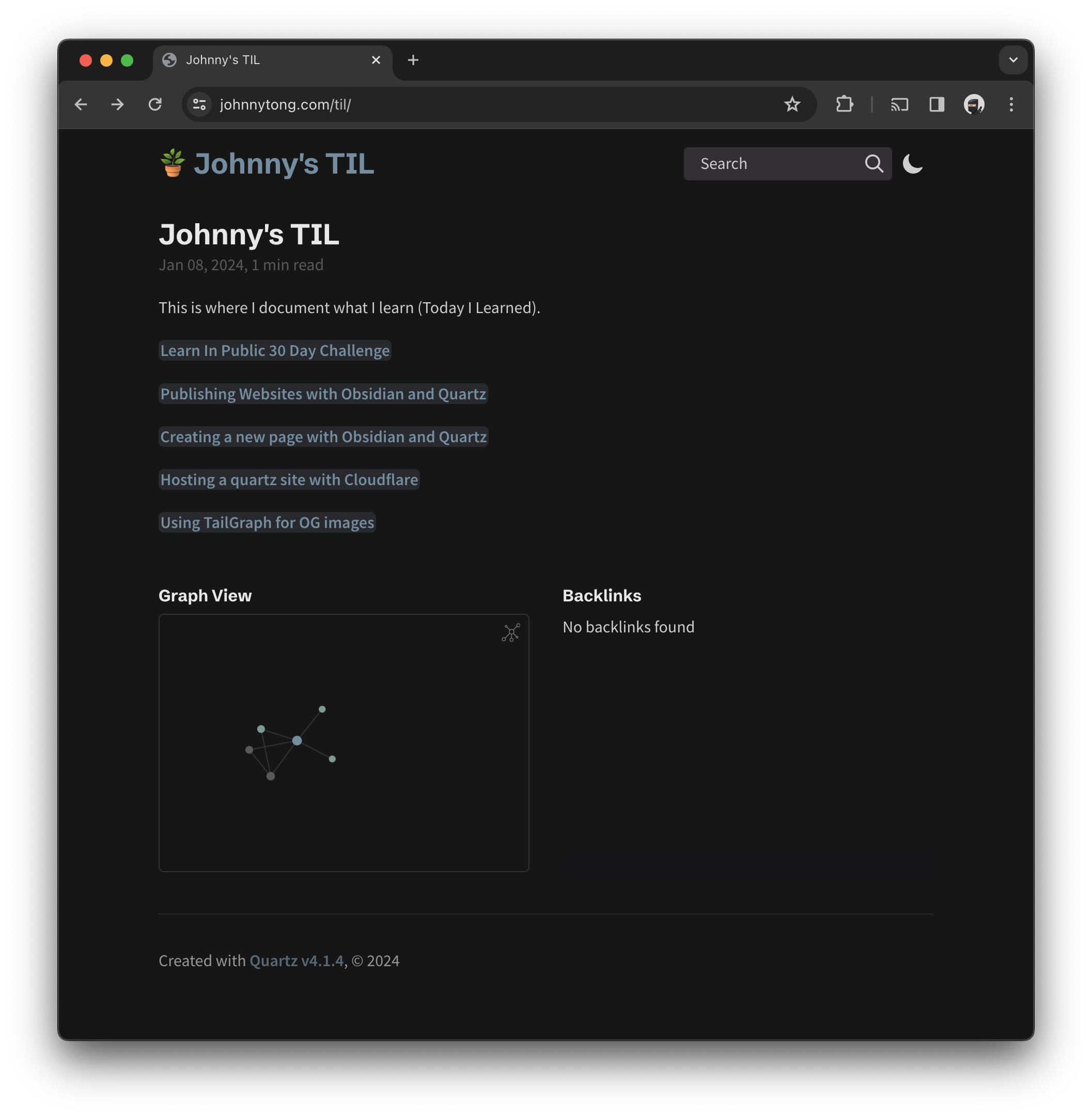1092x1117 pixels.
Task: Toggle the browser side panel
Action: click(937, 104)
